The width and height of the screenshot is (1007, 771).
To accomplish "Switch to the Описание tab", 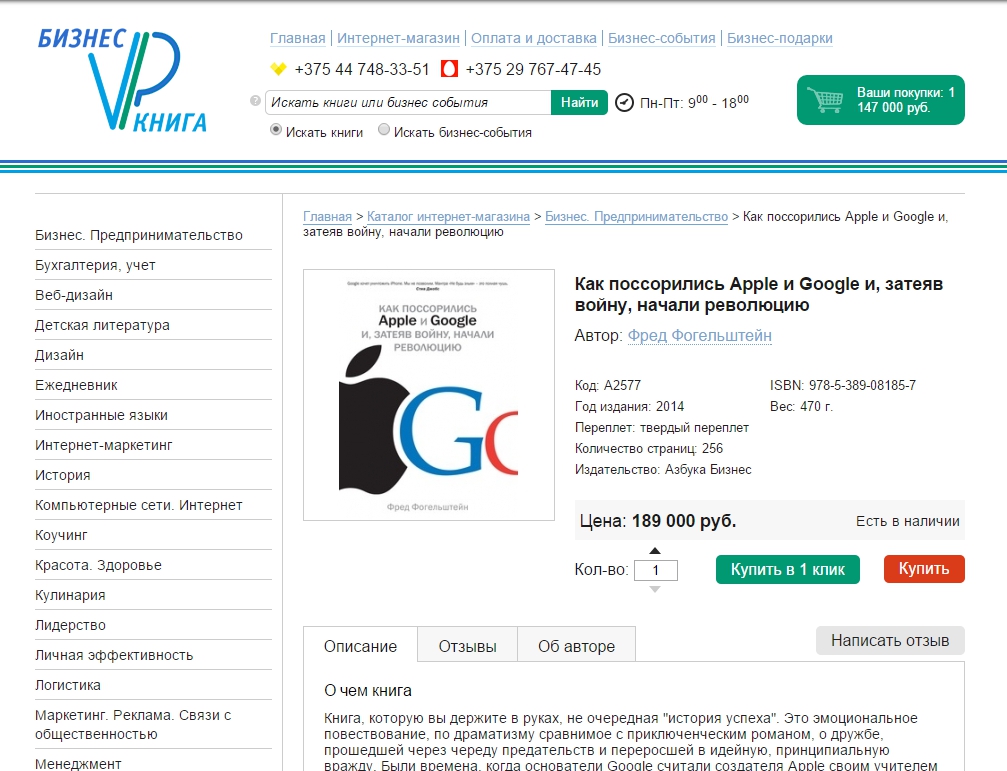I will point(360,646).
